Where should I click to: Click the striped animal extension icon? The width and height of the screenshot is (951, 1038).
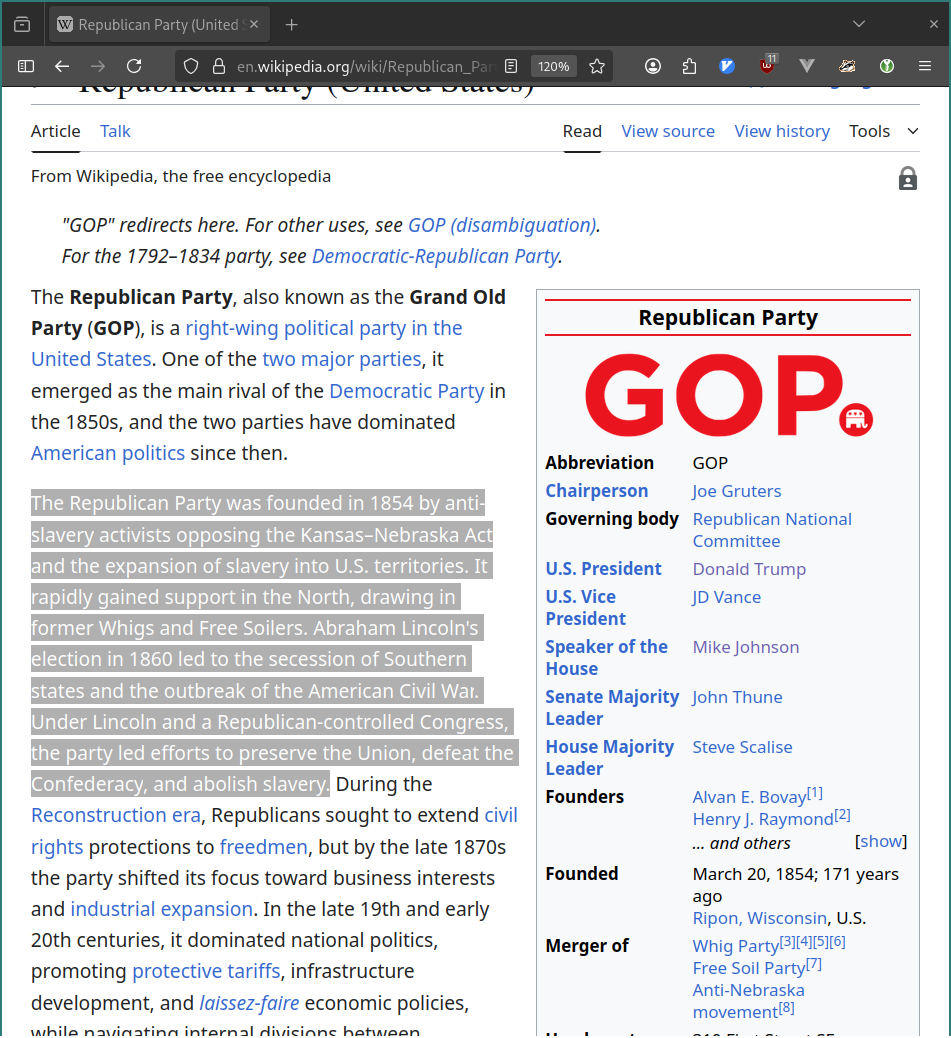click(847, 66)
